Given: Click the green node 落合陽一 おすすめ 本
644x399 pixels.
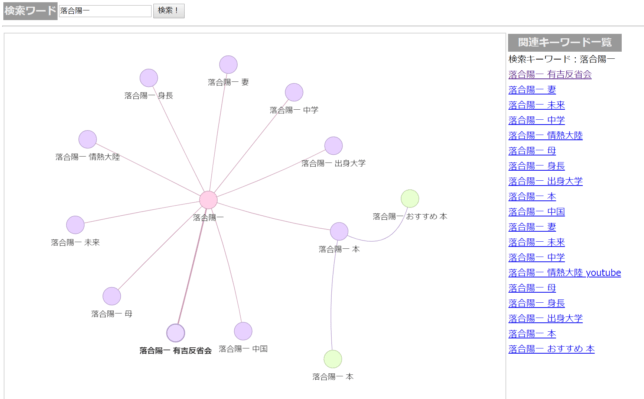Looking at the screenshot, I should pyautogui.click(x=410, y=198).
